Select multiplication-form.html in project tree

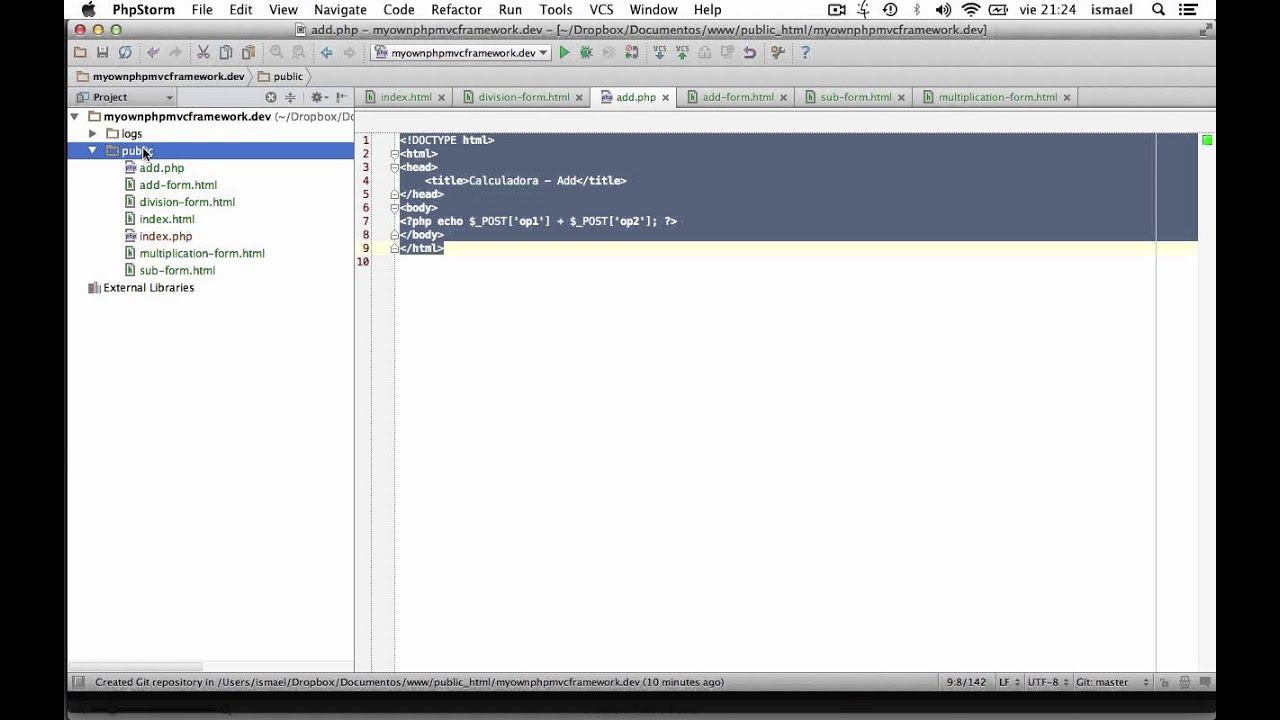pos(202,254)
